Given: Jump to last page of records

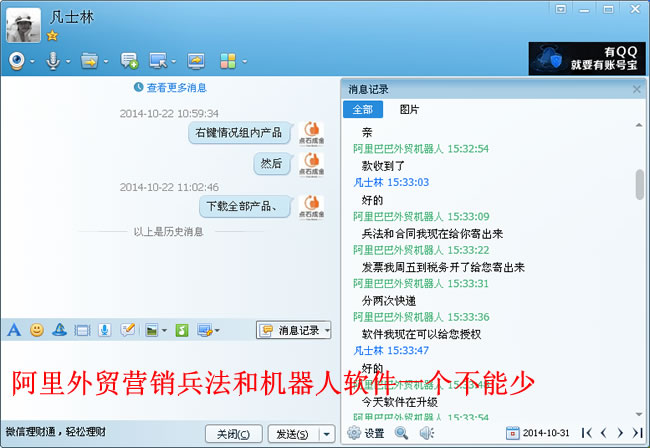Looking at the screenshot, I should pos(638,433).
